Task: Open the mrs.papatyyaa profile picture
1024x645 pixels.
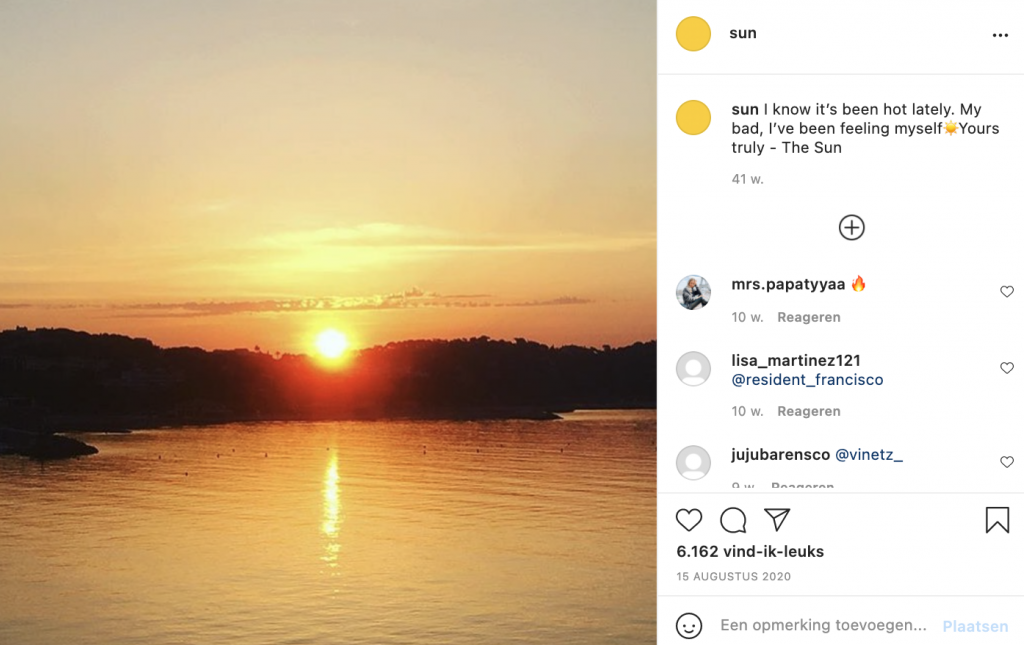Action: [693, 292]
